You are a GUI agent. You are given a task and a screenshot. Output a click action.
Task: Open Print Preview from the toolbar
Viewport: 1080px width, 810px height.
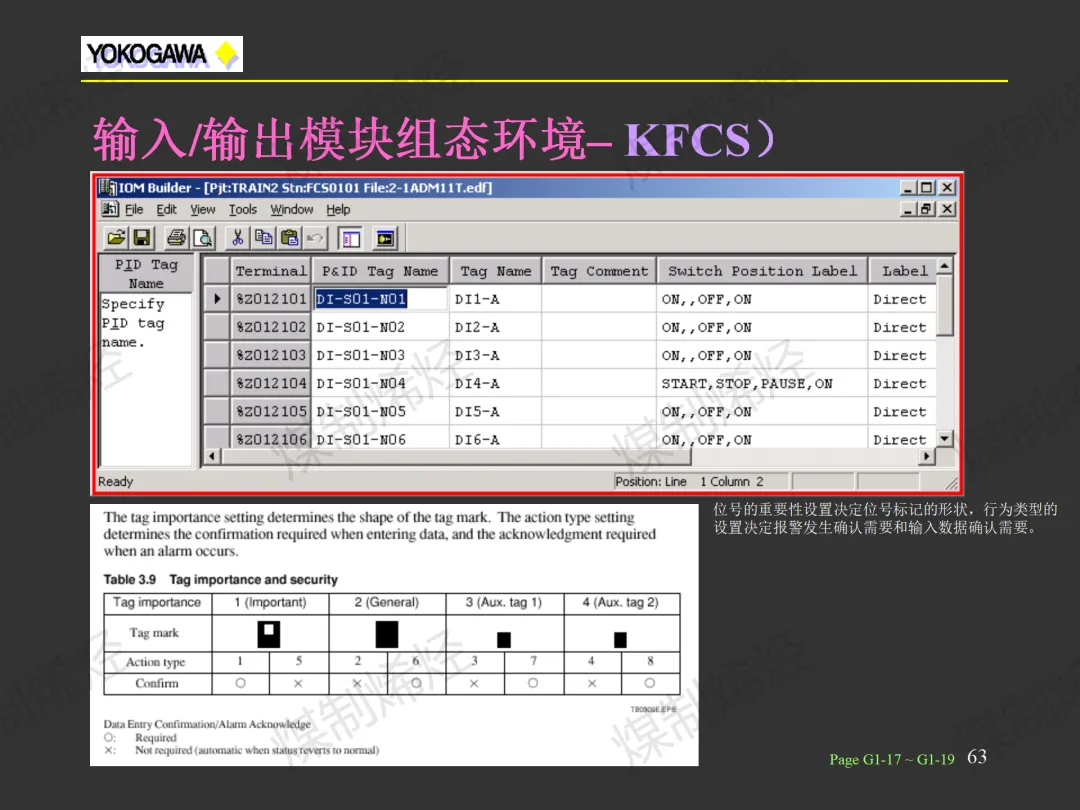(203, 238)
